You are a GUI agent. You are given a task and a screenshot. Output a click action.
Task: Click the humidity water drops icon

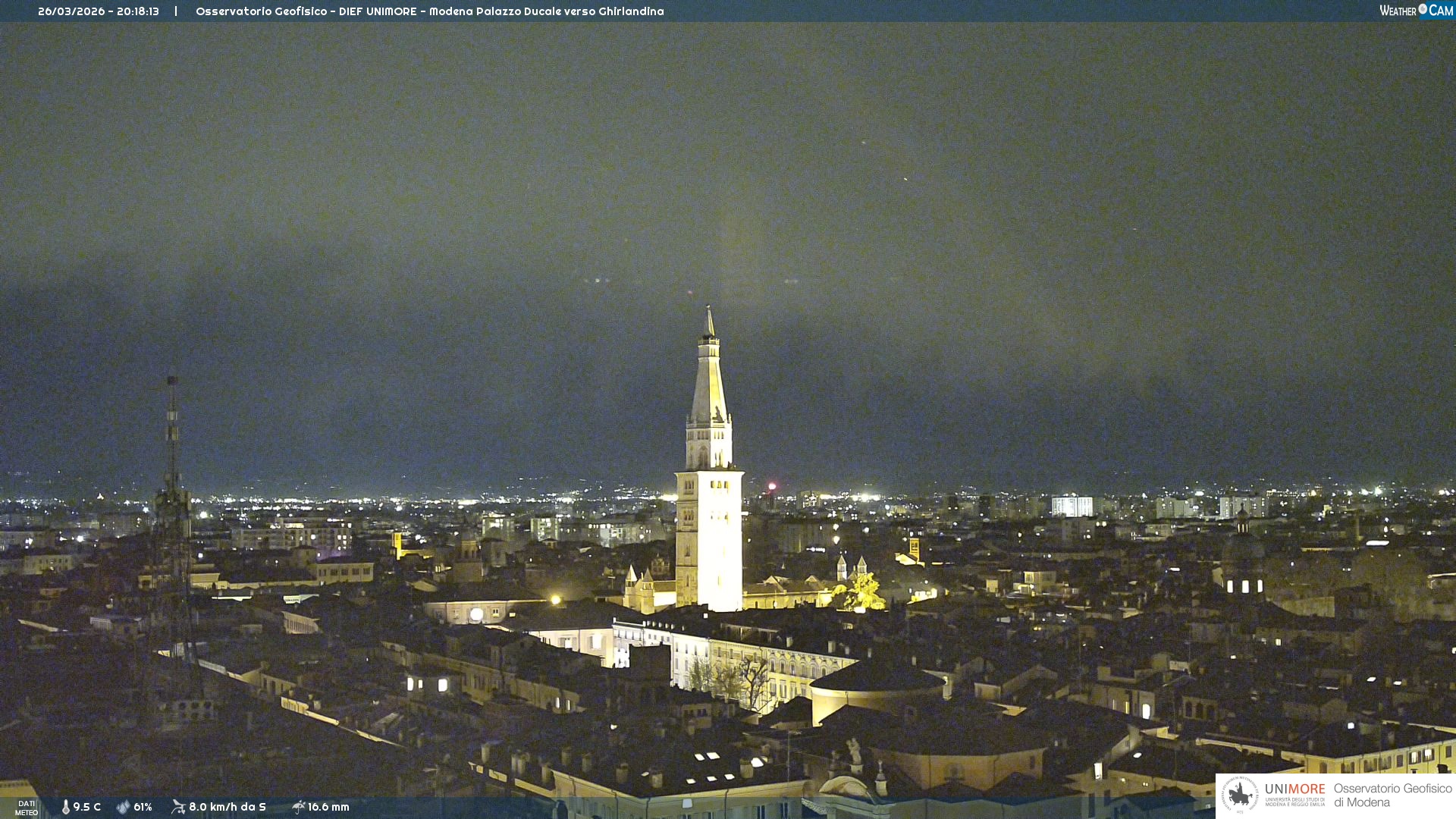pyautogui.click(x=123, y=807)
